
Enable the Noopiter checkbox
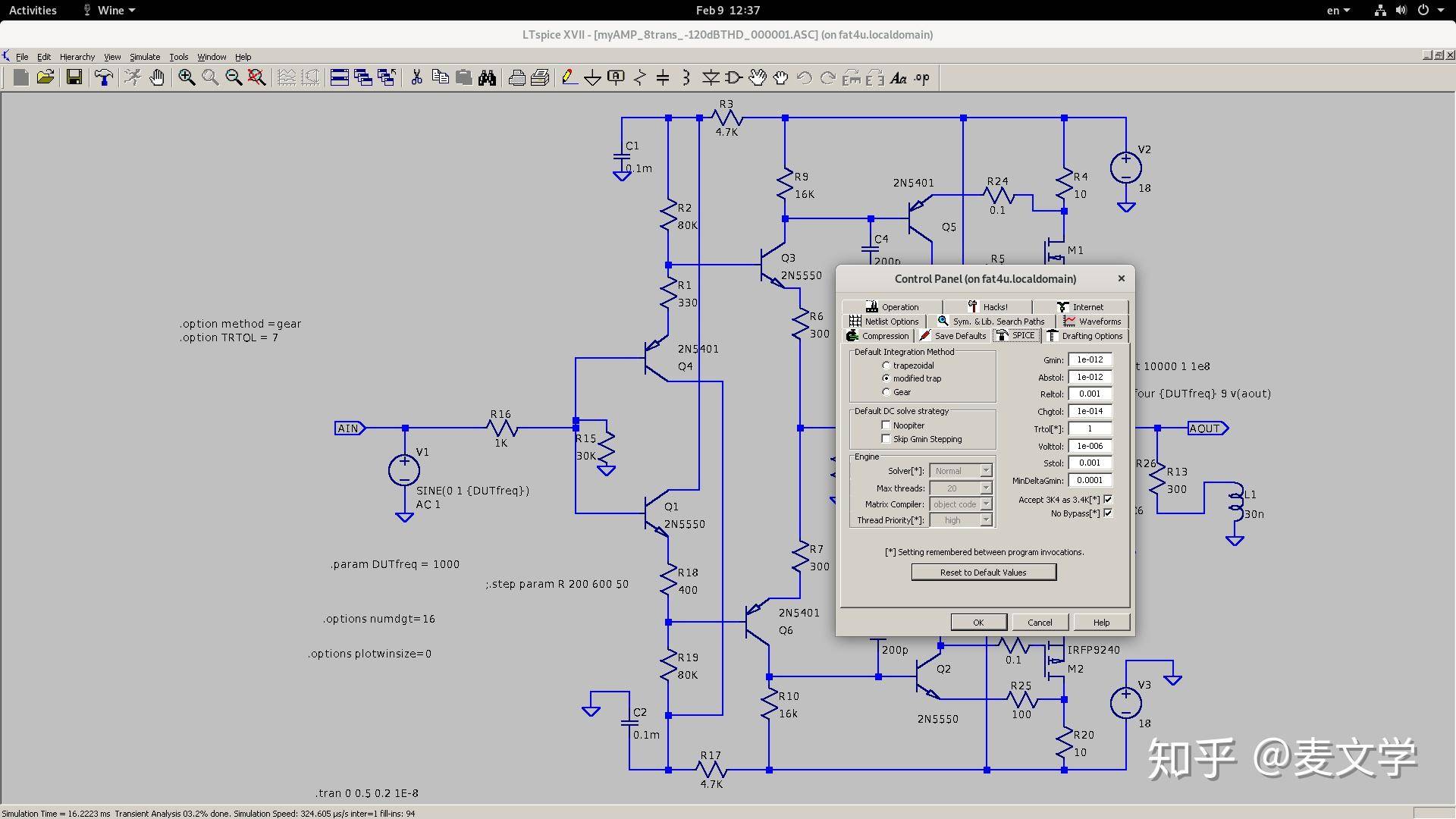coord(886,425)
